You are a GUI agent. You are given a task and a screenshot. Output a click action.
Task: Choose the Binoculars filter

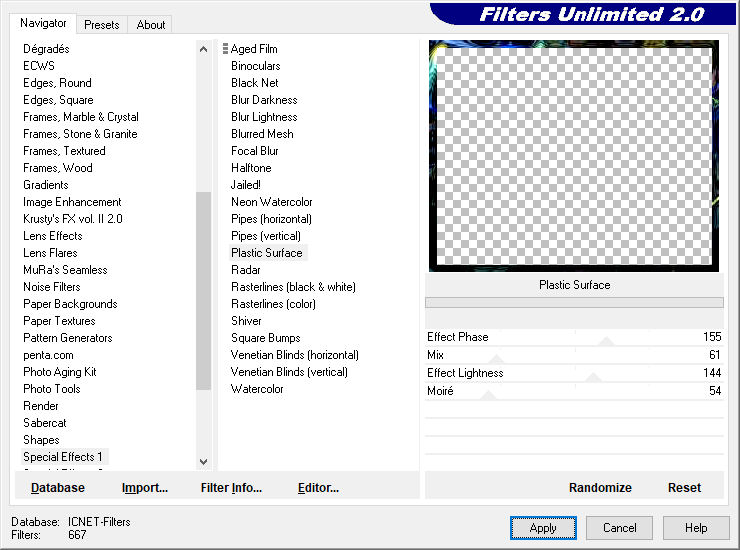tap(255, 66)
